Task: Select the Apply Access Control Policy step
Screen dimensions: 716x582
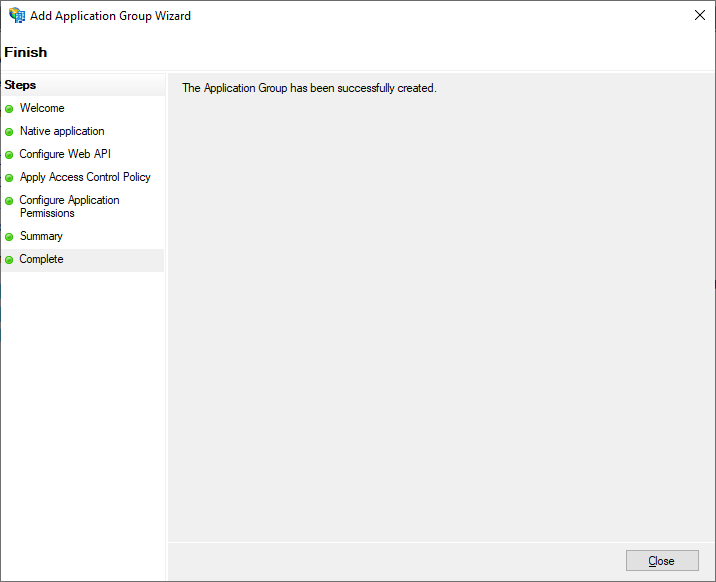Action: pos(85,177)
